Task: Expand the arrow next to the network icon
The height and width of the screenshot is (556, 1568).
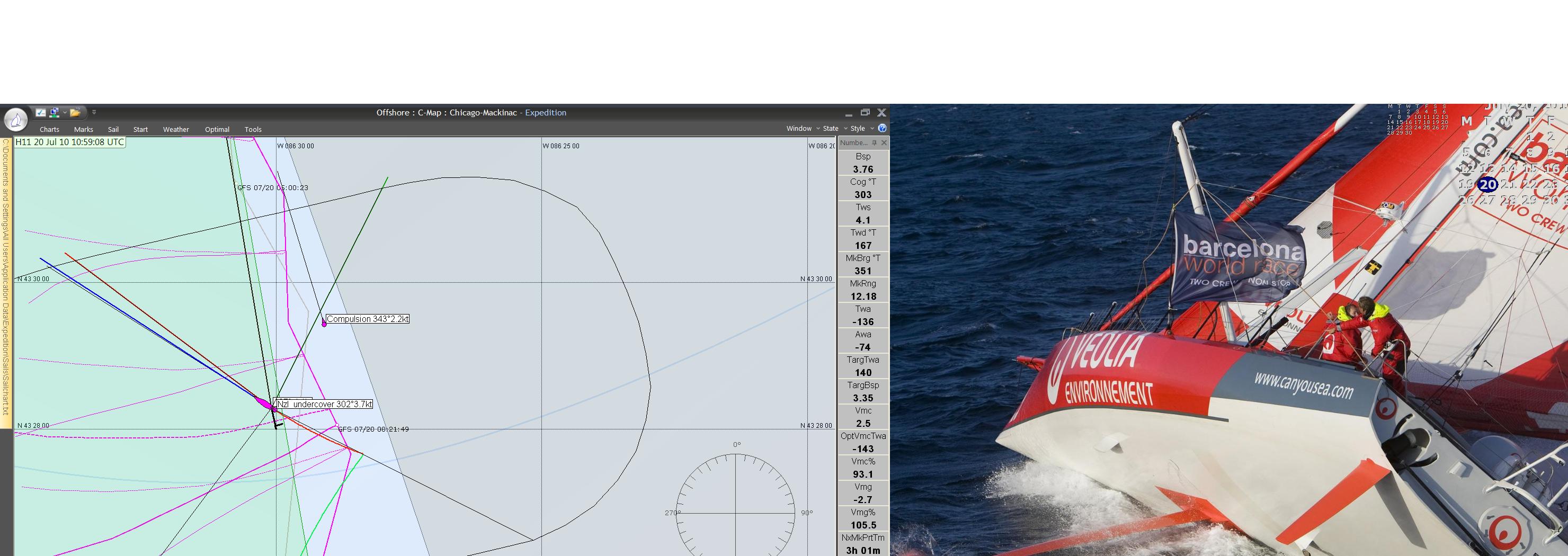Action: (x=65, y=113)
